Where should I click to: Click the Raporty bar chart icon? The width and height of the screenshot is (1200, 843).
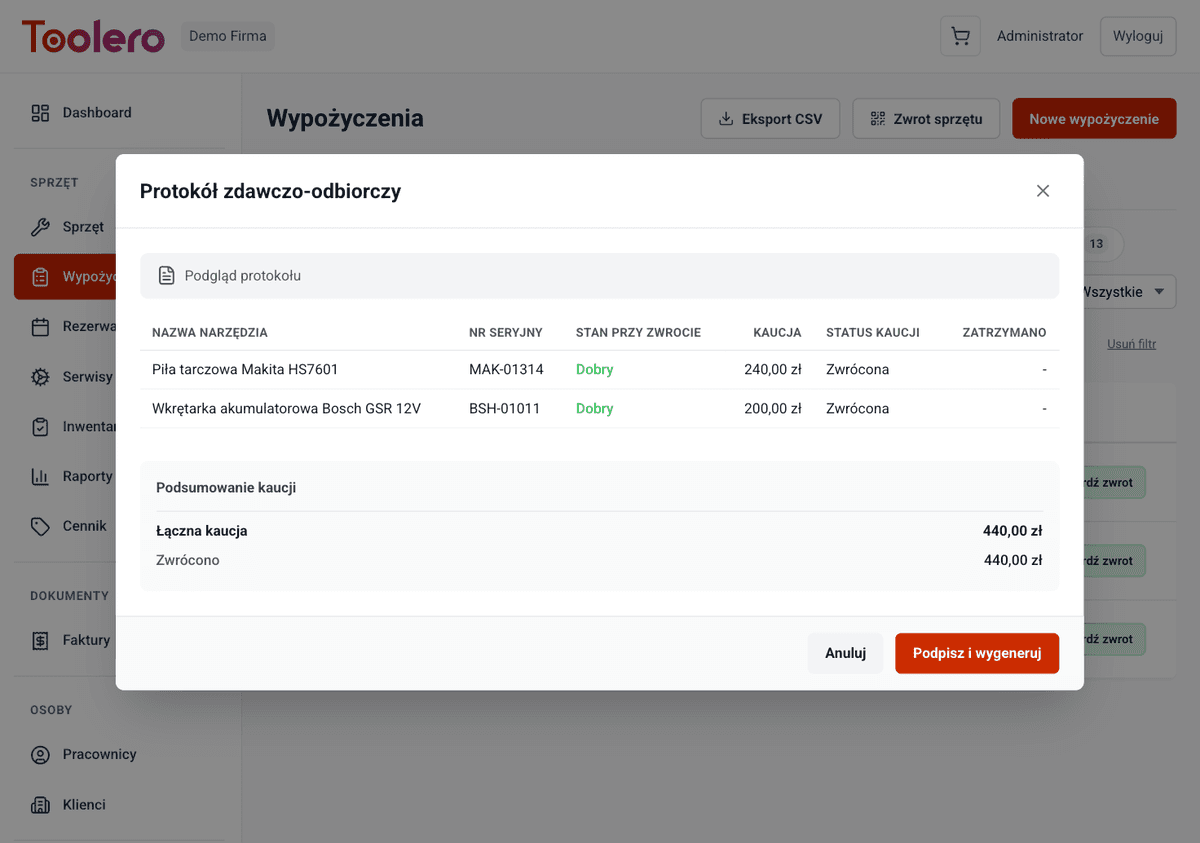point(40,477)
